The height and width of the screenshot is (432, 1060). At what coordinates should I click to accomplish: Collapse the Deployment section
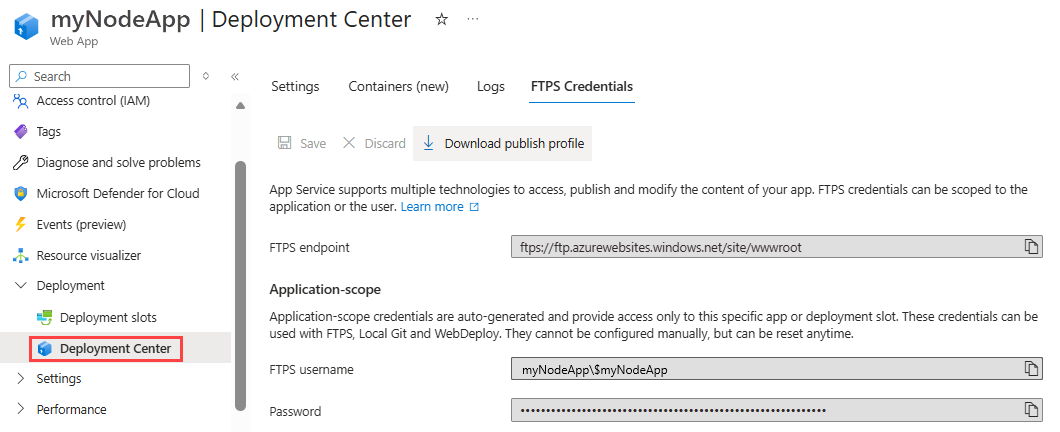tap(22, 286)
